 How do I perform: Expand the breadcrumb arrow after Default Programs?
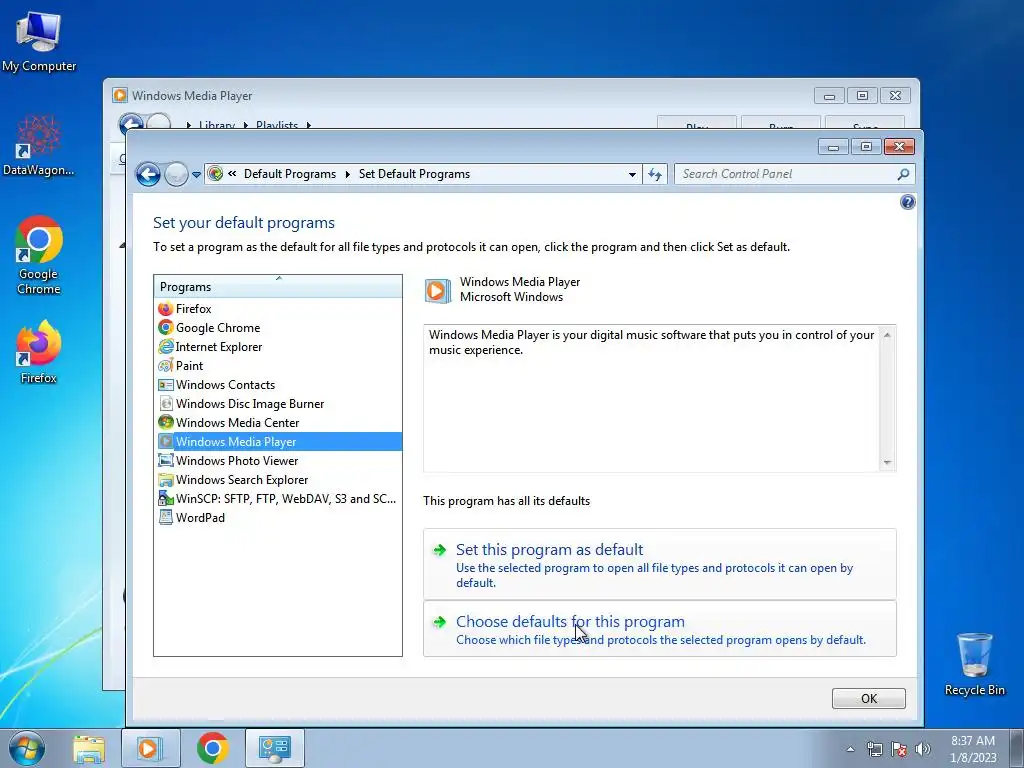(347, 174)
